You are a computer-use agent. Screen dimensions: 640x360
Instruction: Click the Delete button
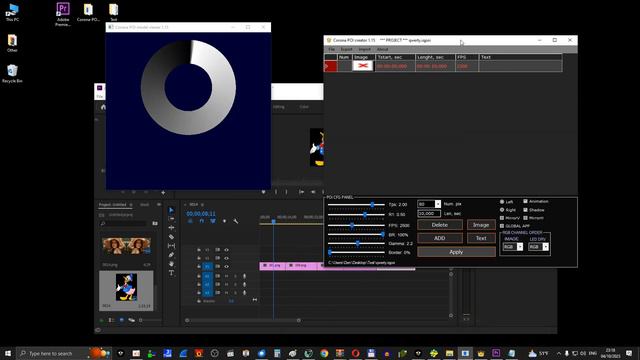pos(440,225)
